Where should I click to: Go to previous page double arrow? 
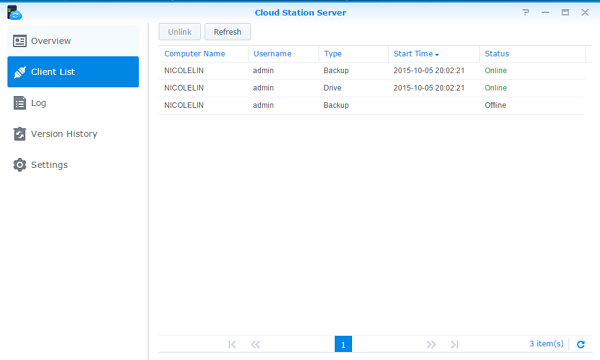coord(255,344)
